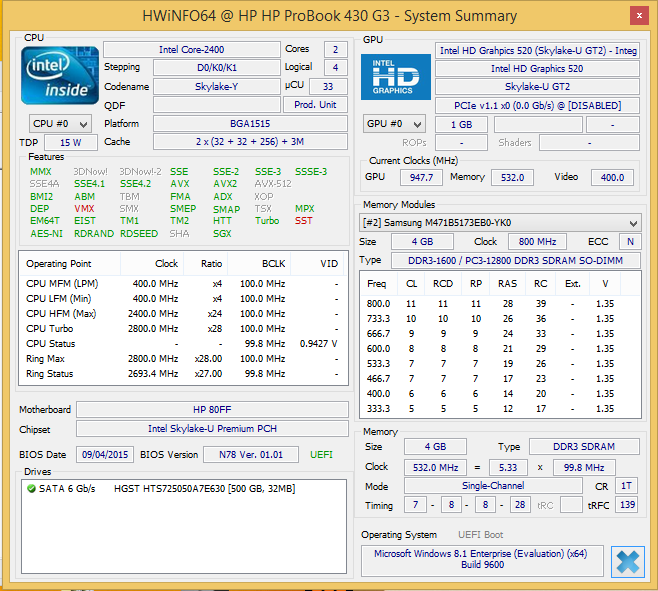Click the SST feature flag in red
Image resolution: width=658 pixels, height=591 pixels.
[303, 221]
